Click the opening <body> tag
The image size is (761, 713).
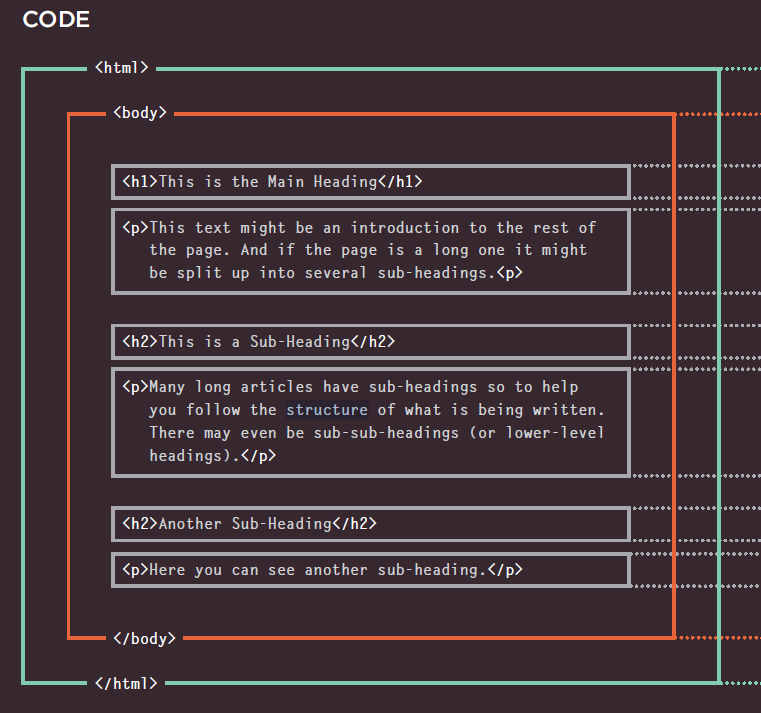coord(140,113)
